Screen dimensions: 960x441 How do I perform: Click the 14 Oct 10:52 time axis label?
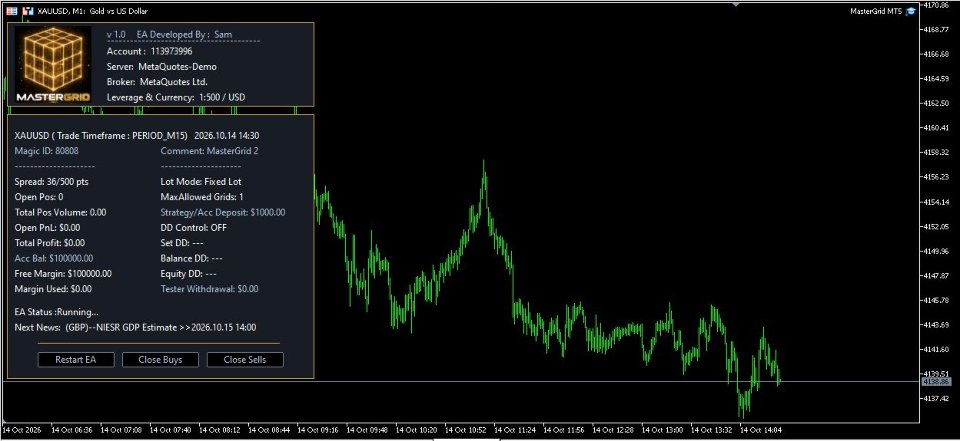click(x=466, y=430)
